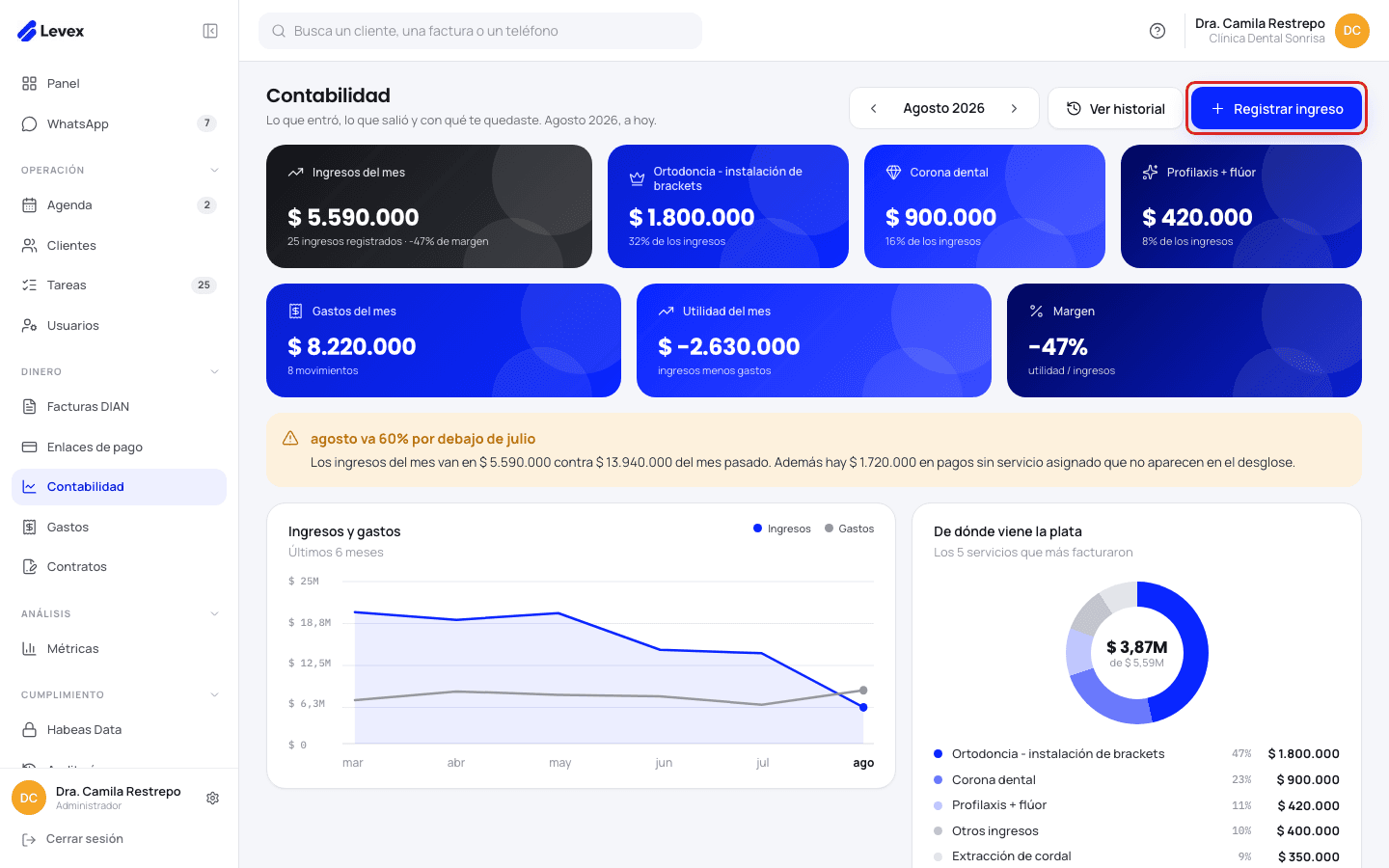Collapse the ANÁLISIS section
The height and width of the screenshot is (868, 1389).
click(214, 614)
